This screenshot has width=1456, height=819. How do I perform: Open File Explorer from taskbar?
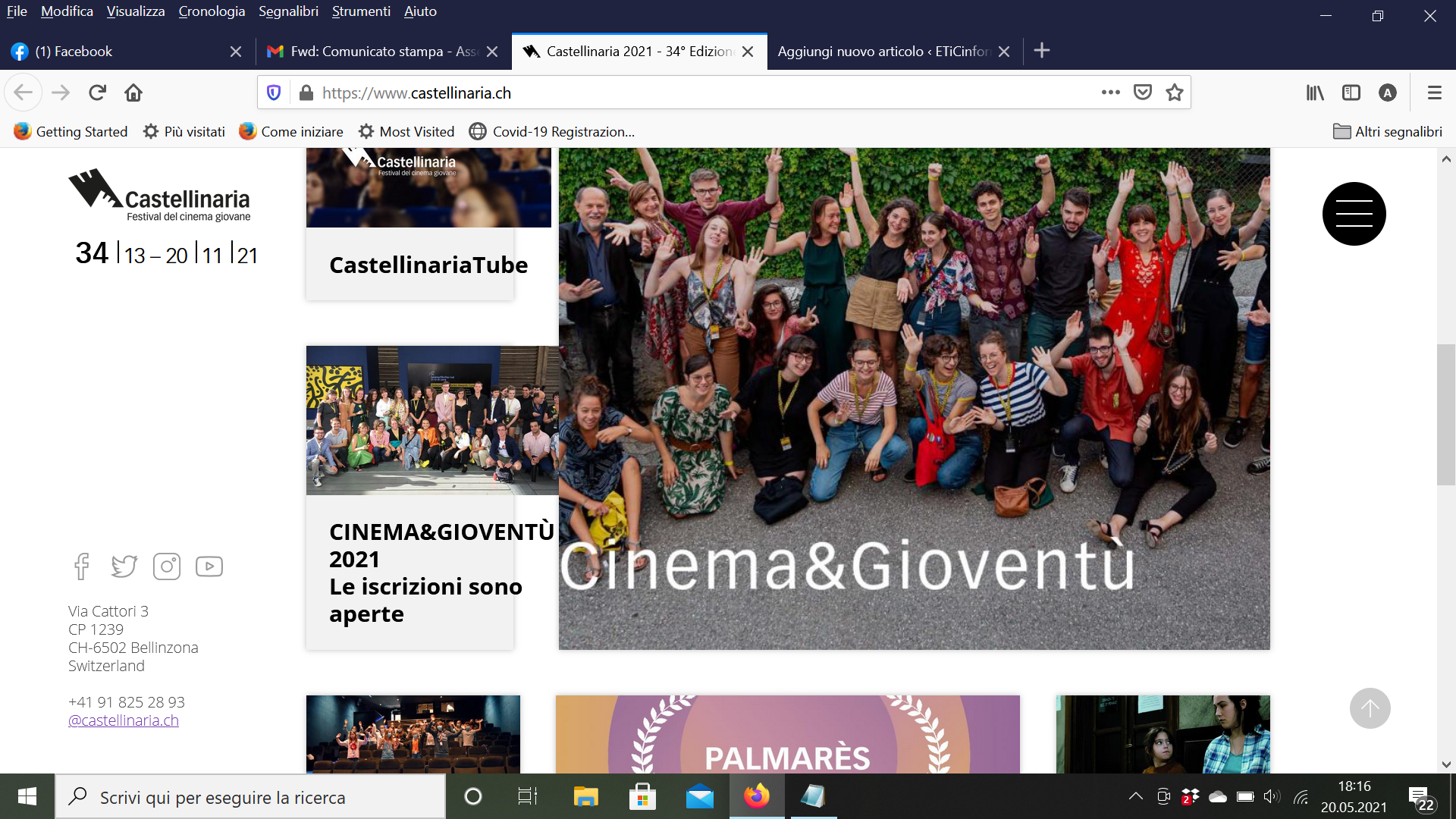click(x=585, y=796)
